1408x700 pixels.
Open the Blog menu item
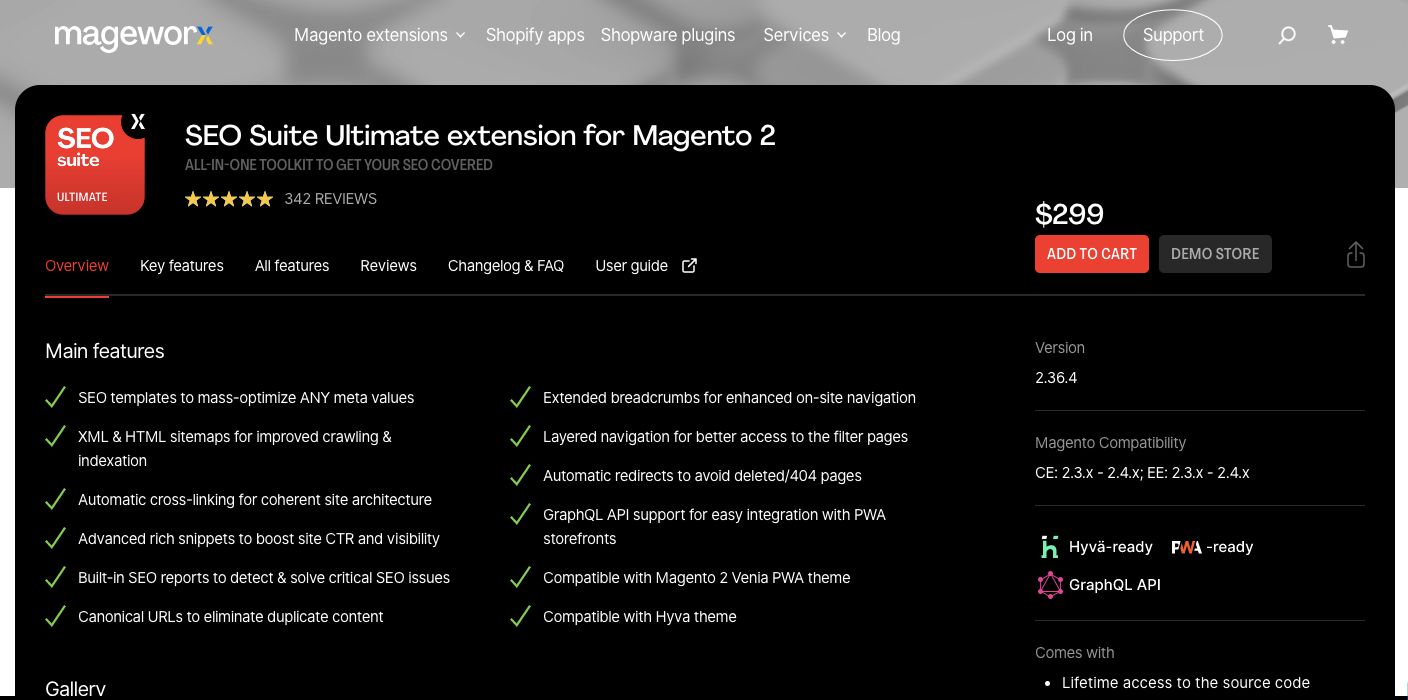pyautogui.click(x=884, y=35)
